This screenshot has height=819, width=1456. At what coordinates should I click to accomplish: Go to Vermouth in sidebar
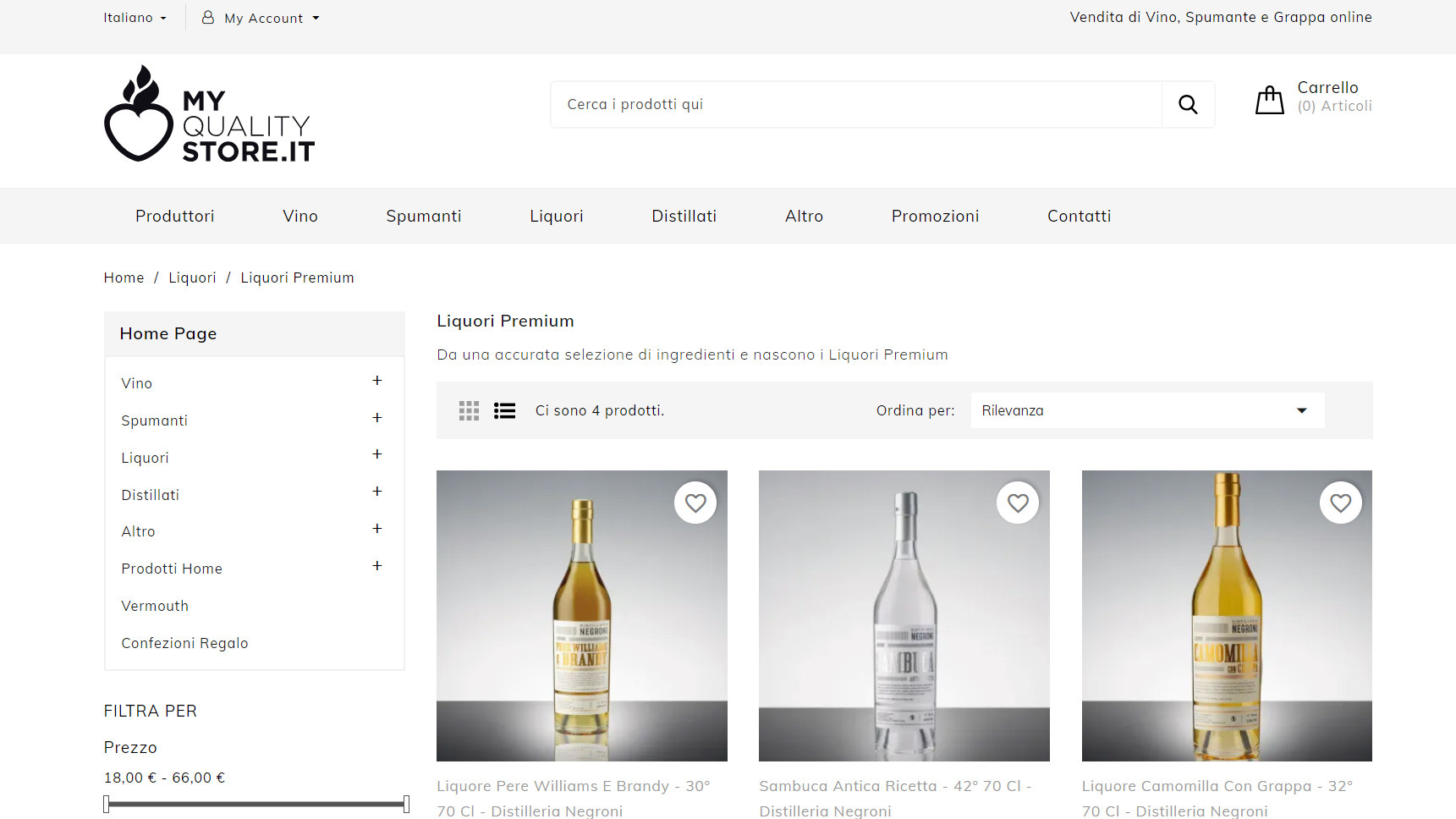point(155,606)
